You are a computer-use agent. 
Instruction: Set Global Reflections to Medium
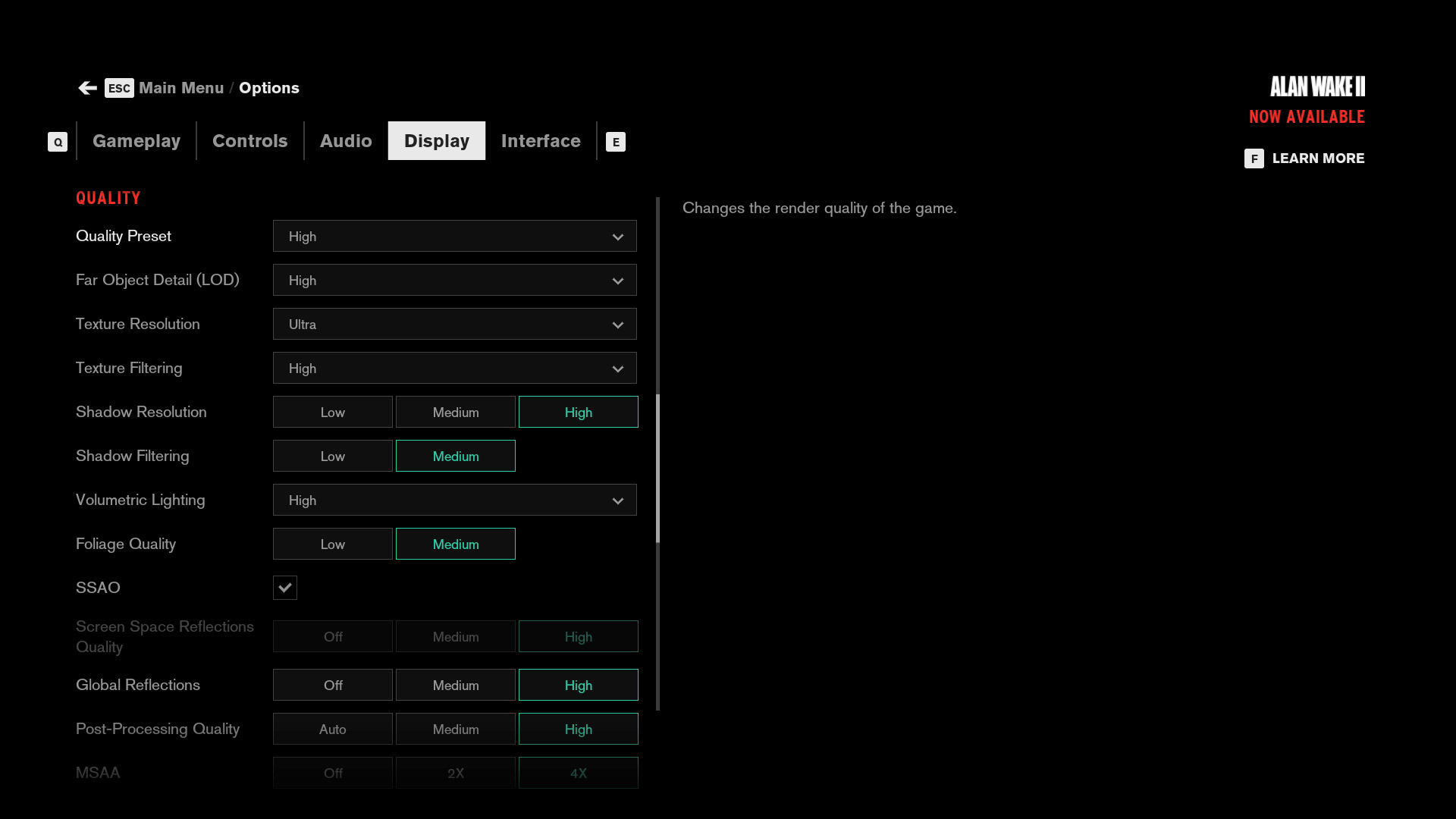click(x=456, y=685)
